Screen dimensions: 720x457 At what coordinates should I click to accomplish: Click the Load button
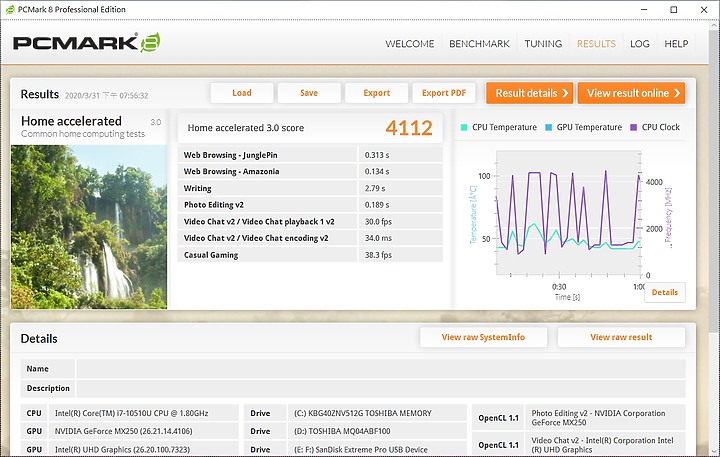[242, 93]
